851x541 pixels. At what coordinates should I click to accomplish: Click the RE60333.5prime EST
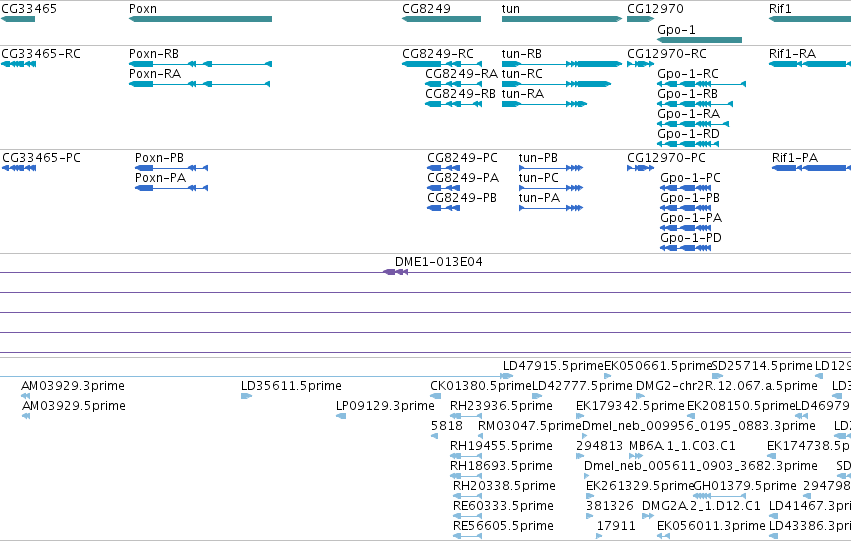(468, 516)
